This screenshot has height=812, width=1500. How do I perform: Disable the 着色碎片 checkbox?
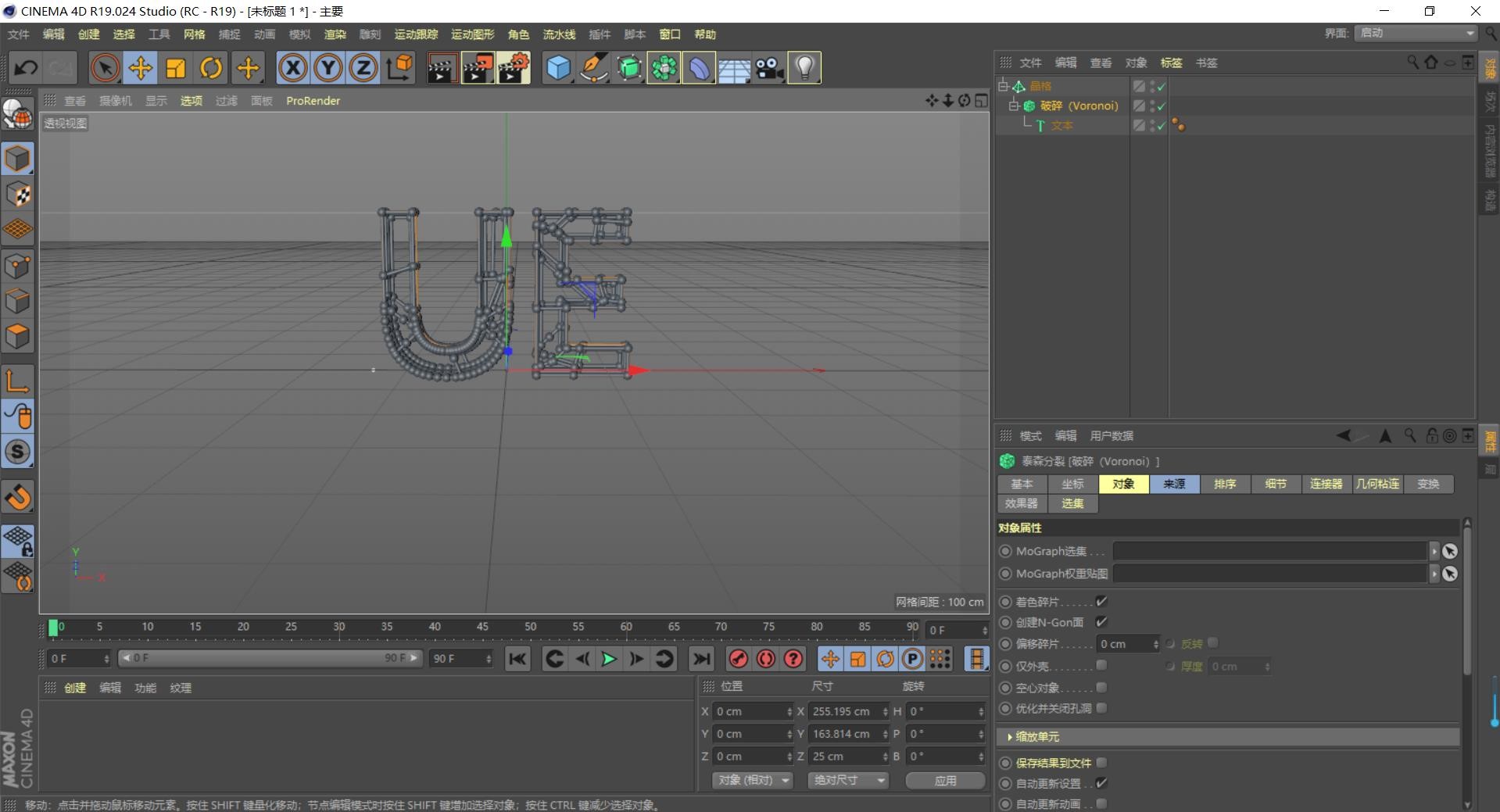pyautogui.click(x=1101, y=601)
